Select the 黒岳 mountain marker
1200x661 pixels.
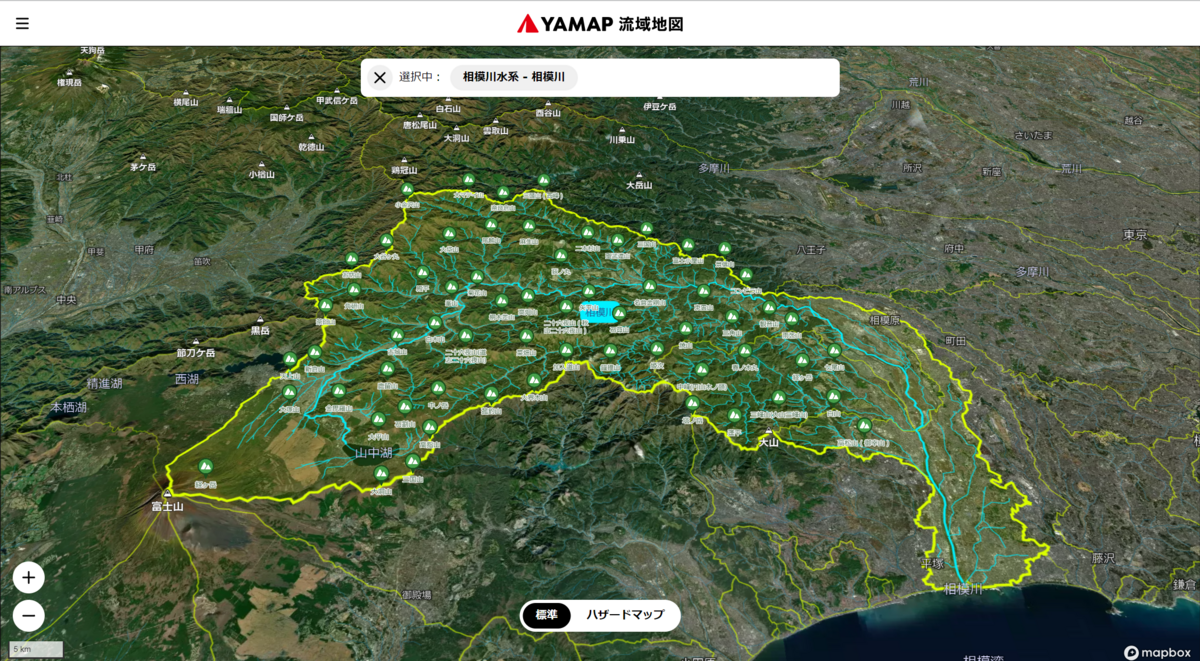(x=260, y=325)
